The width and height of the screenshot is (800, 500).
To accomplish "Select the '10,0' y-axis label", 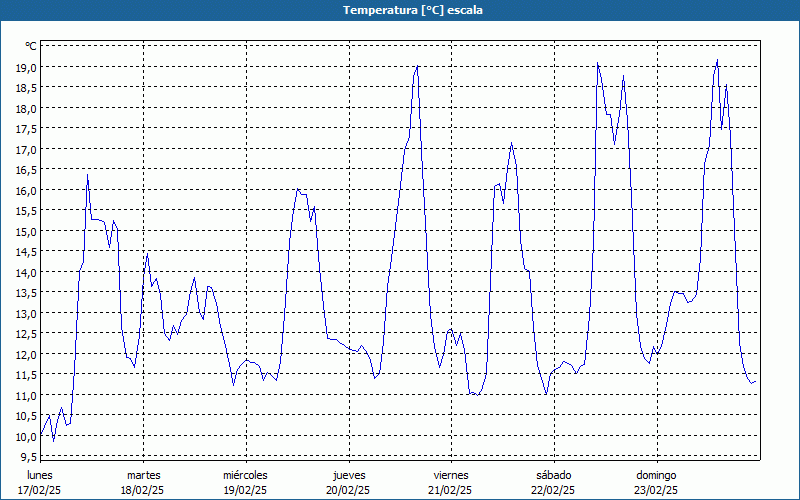I will point(27,436).
